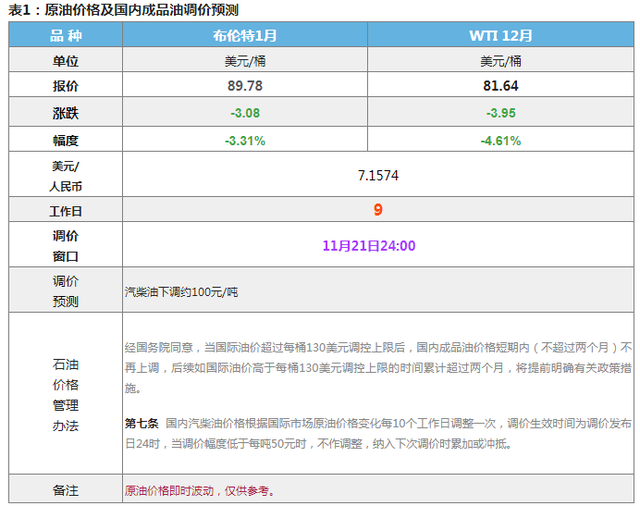Select the forecast text 汽柴油下调约100元/吨
Image resolution: width=640 pixels, height=506 pixels.
click(181, 292)
